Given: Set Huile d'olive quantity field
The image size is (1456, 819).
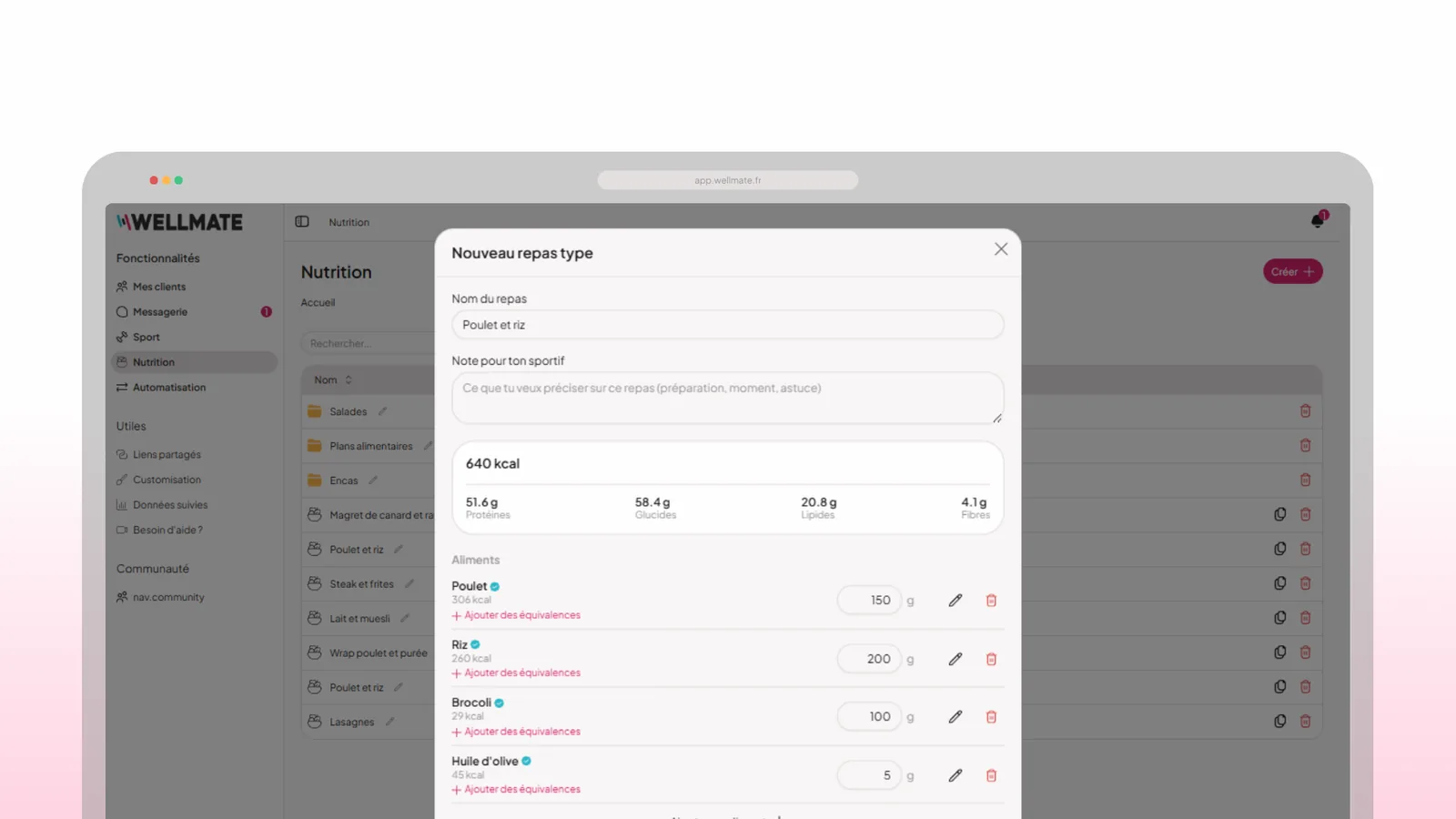Looking at the screenshot, I should pos(869,775).
